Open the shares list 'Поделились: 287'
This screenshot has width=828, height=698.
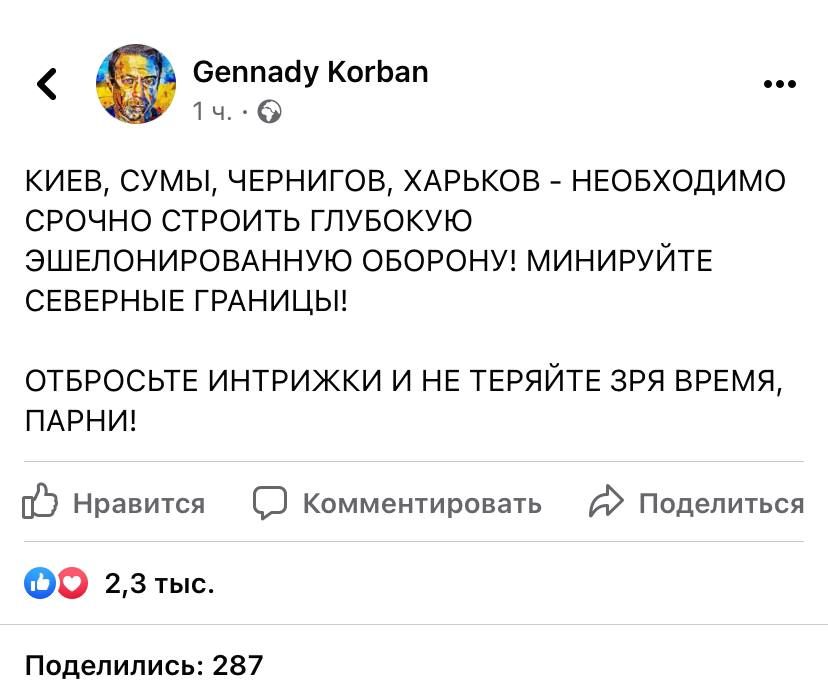[x=143, y=665]
